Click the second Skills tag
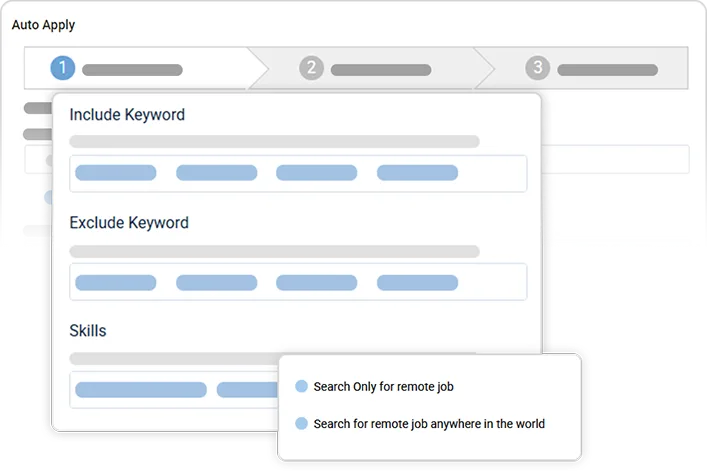This screenshot has height=471, width=707. [246, 390]
